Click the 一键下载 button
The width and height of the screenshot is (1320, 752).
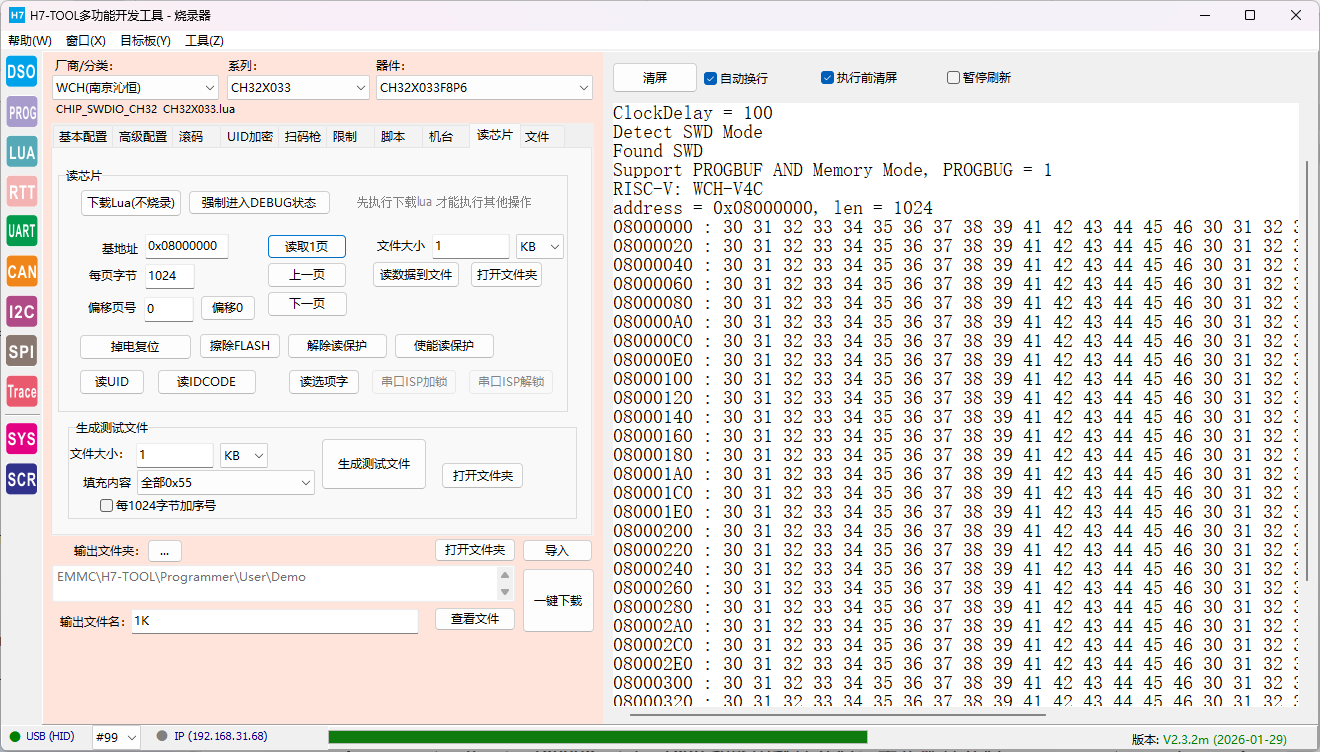pos(558,600)
